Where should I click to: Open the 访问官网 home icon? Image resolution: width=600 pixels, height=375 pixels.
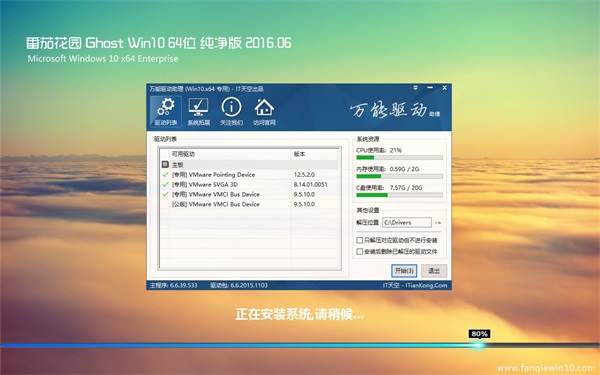(x=264, y=111)
